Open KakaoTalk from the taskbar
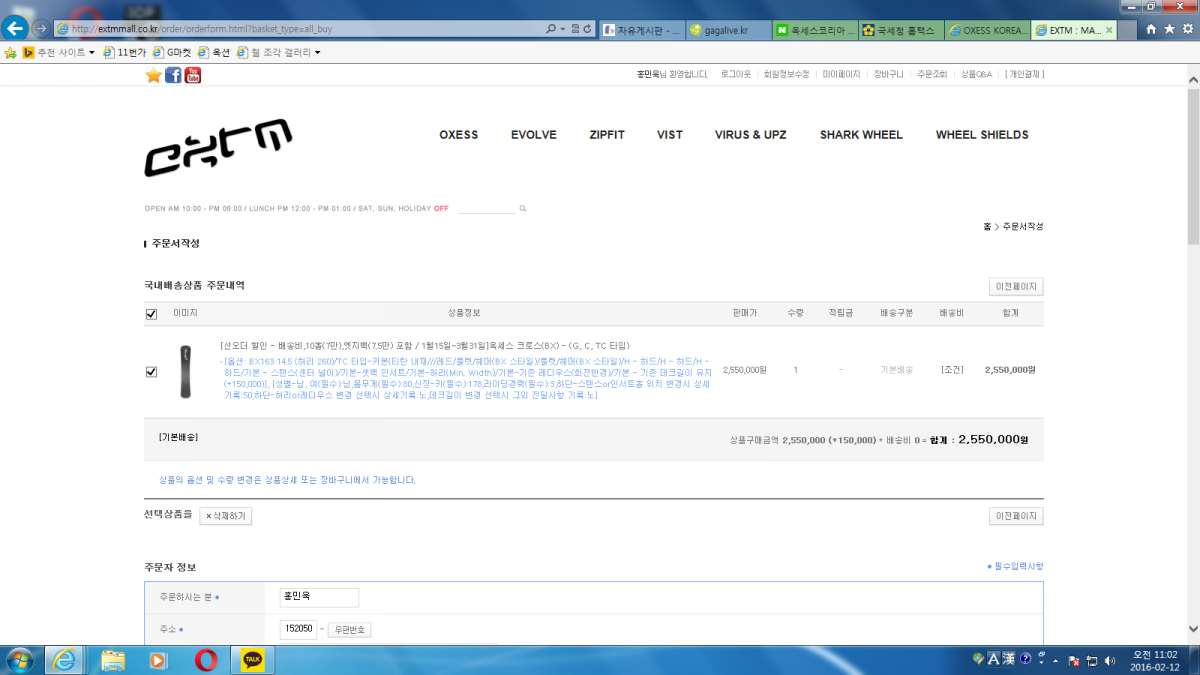The image size is (1200, 675). (253, 659)
